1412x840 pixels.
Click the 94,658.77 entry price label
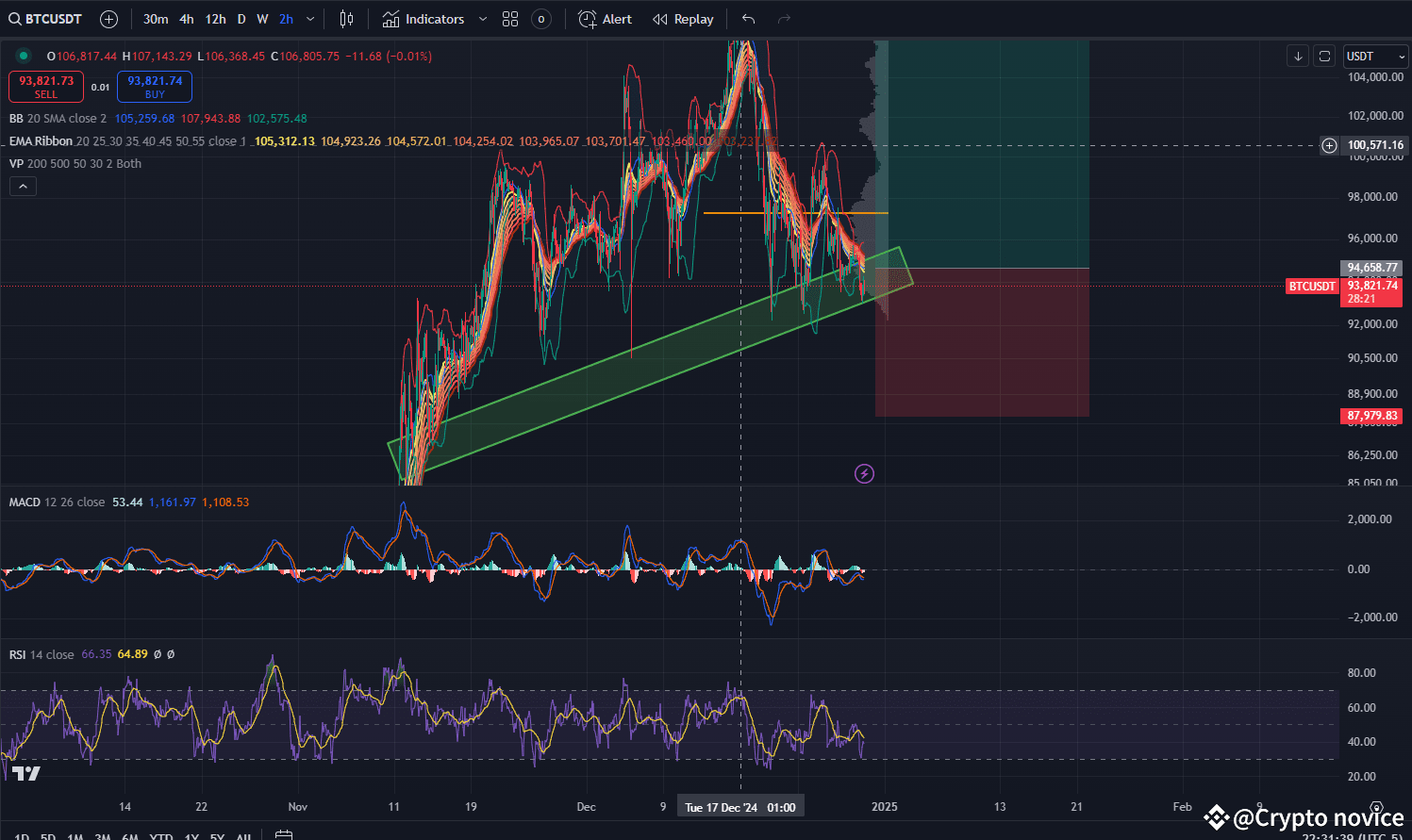pyautogui.click(x=1372, y=268)
